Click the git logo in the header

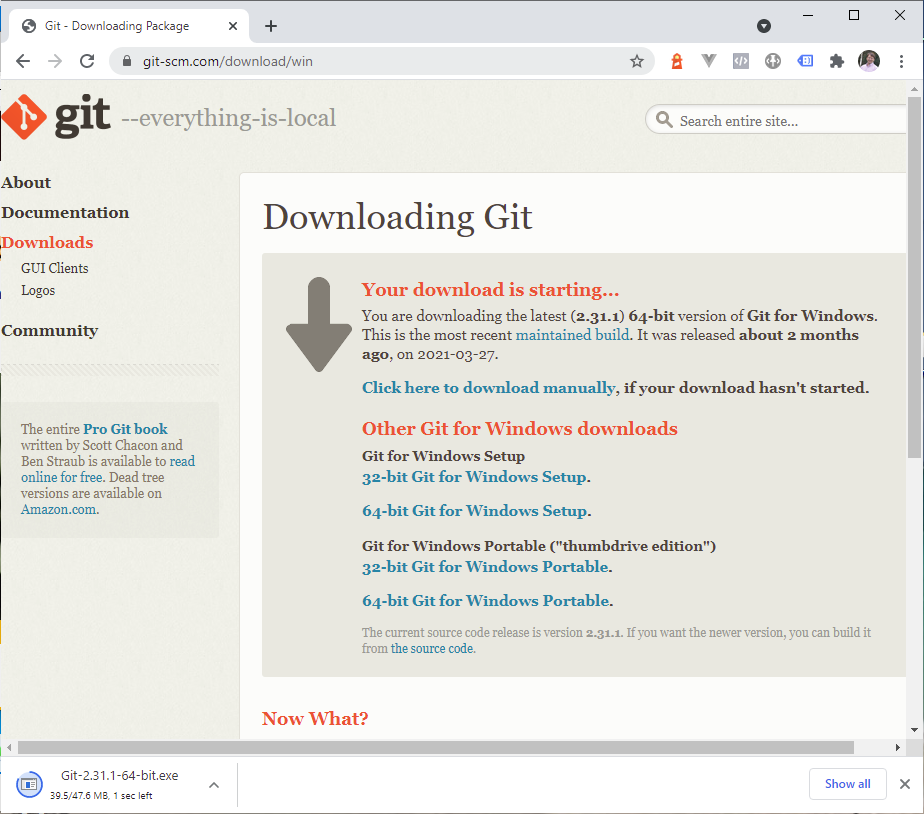pos(57,118)
